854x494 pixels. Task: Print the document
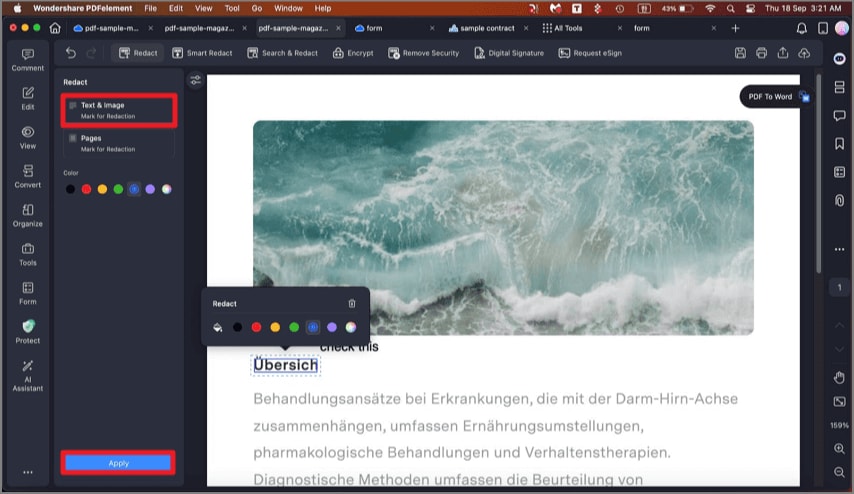point(761,53)
